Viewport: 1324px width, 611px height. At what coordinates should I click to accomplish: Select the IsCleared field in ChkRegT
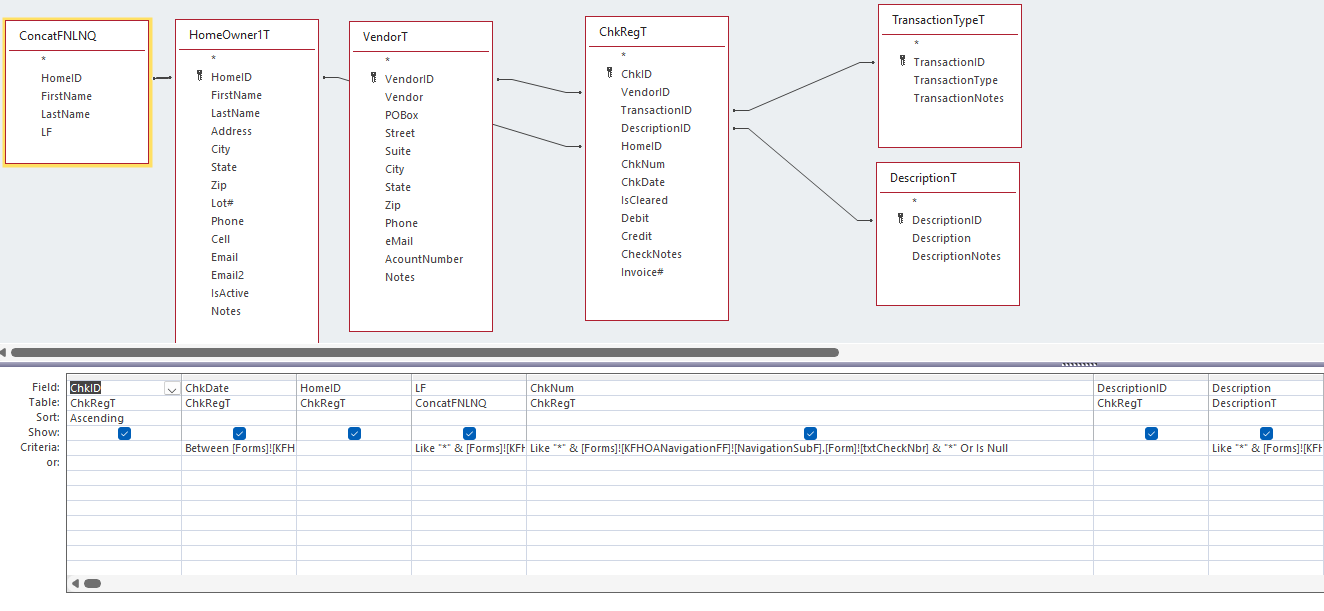(x=644, y=200)
